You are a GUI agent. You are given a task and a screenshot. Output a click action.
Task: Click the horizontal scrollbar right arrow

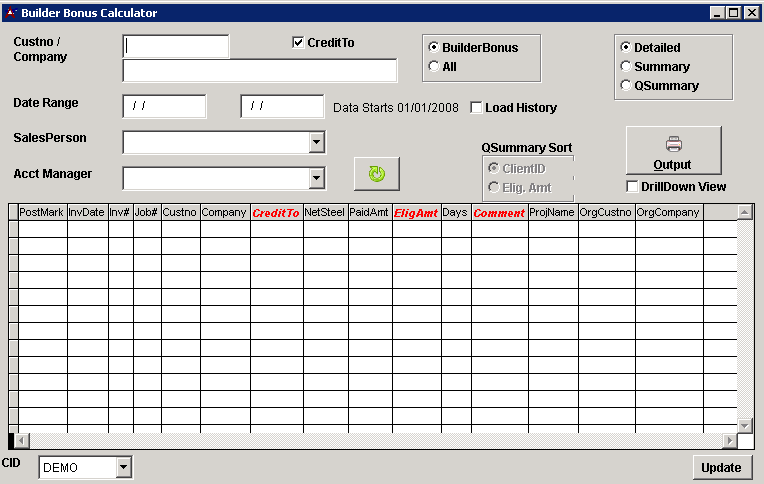pos(730,441)
